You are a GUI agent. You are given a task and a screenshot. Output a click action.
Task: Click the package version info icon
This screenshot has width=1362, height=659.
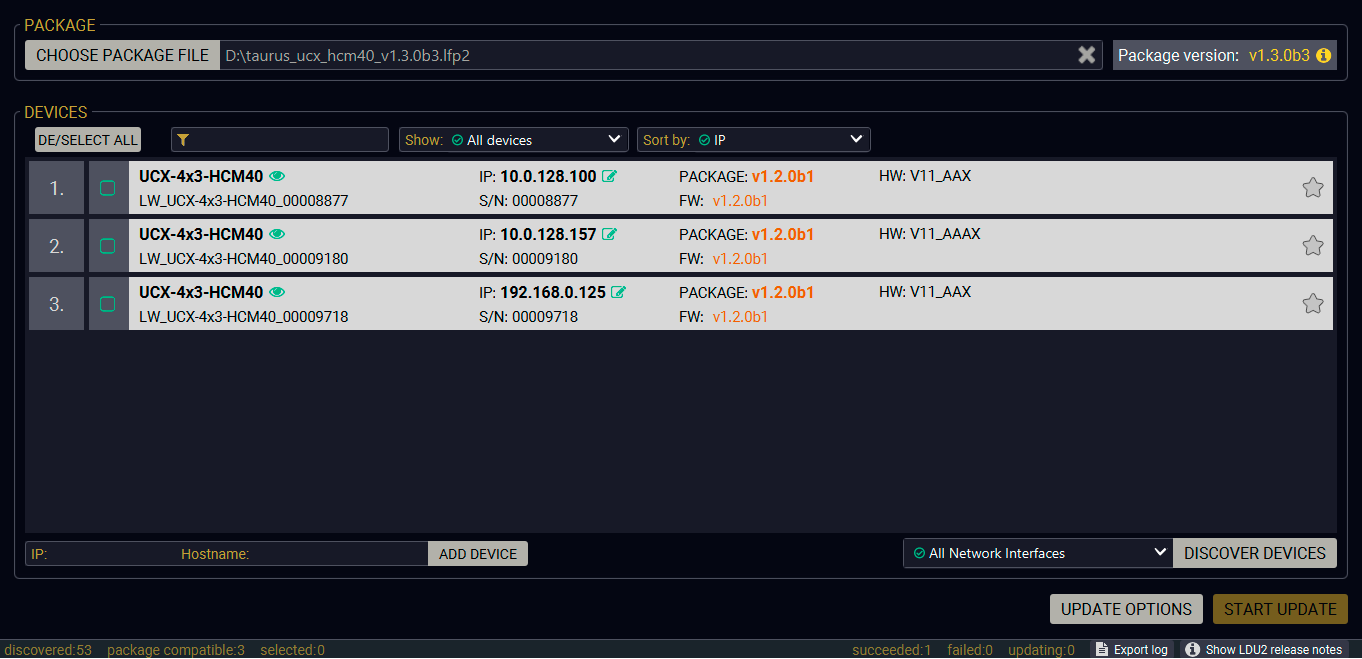(x=1323, y=56)
